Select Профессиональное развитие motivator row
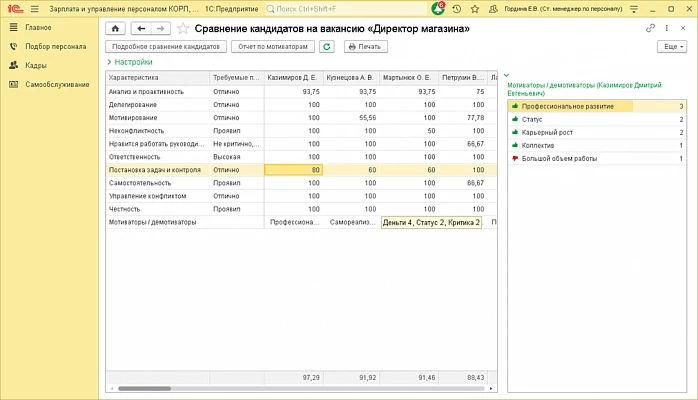This screenshot has width=698, height=400. [x=597, y=106]
